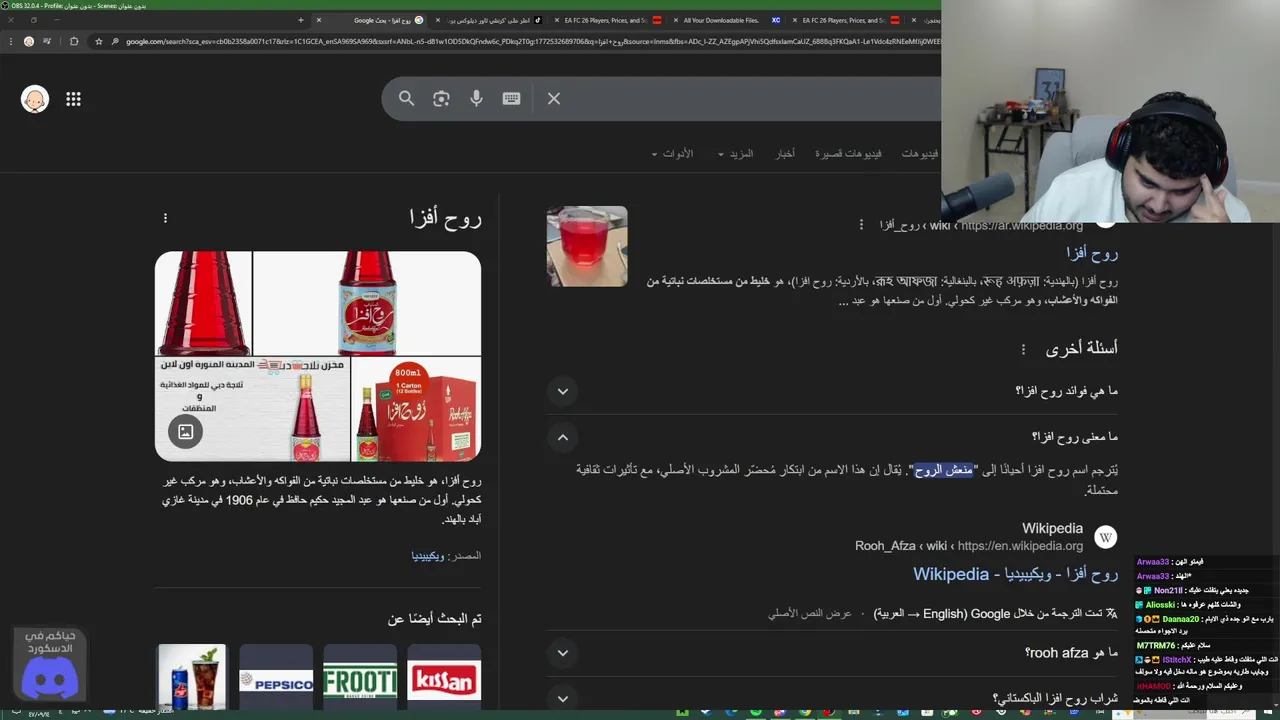Open the Kissan related search card
1280x720 pixels.
tap(444, 677)
